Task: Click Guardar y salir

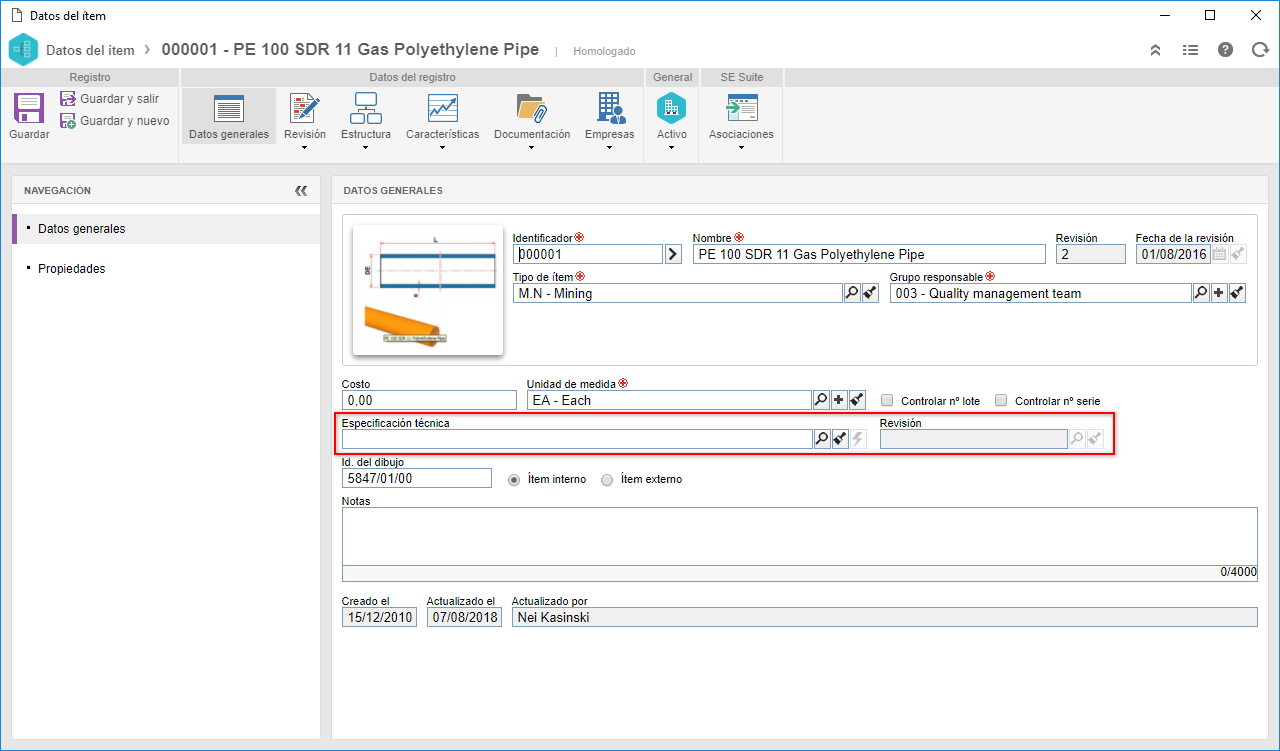Action: tap(109, 99)
